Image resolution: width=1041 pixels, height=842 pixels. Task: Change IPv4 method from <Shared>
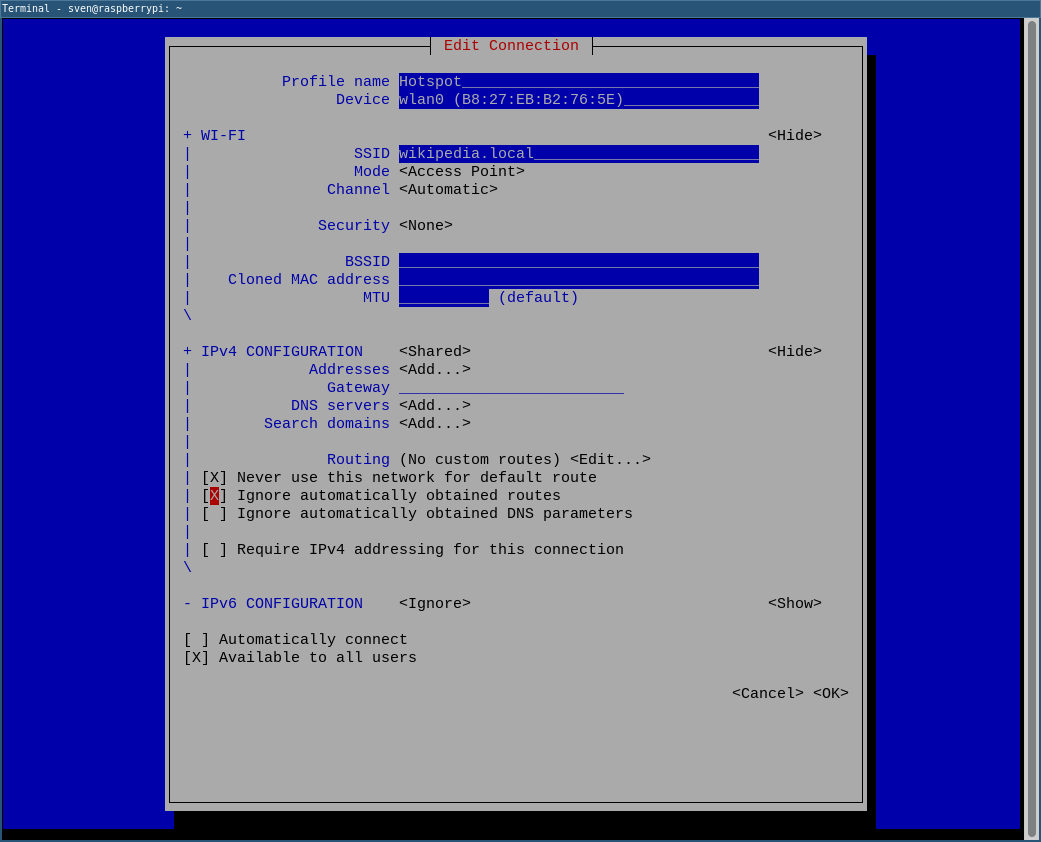click(434, 352)
